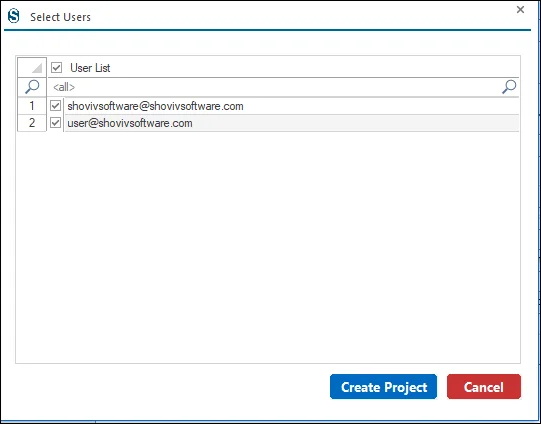Screen dimensions: 541x424
Task: Click the red Cancel button
Action: tap(484, 387)
